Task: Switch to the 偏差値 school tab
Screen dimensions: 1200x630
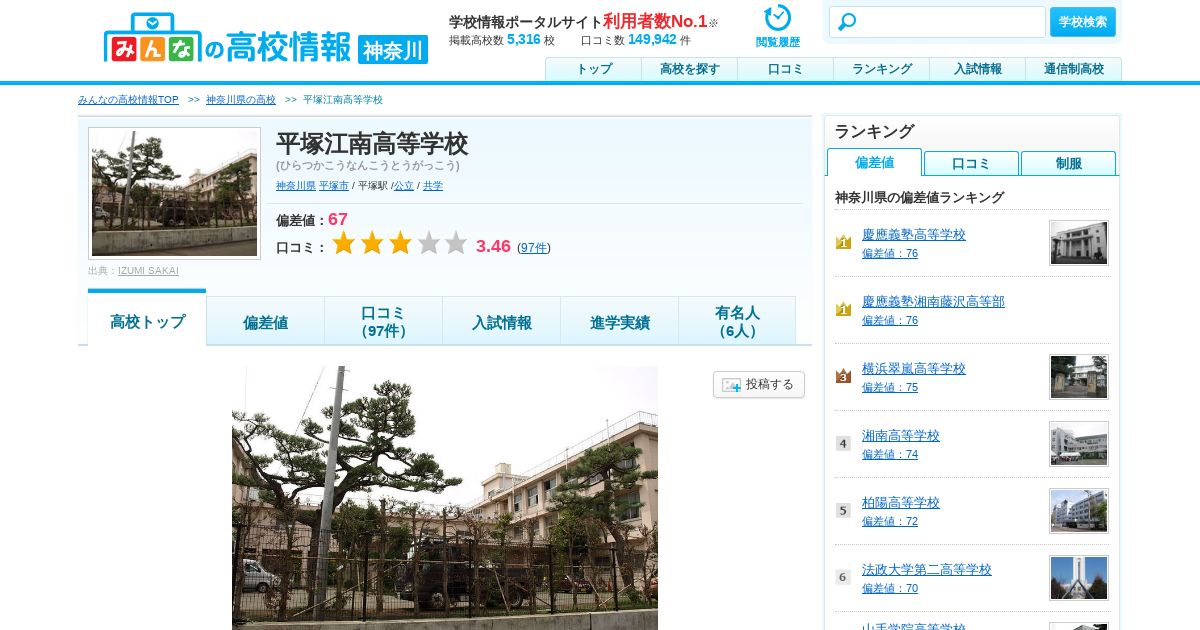Action: click(265, 322)
